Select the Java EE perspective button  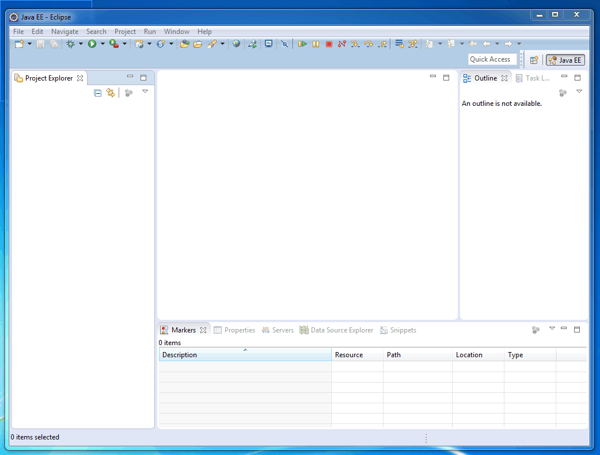tap(565, 60)
